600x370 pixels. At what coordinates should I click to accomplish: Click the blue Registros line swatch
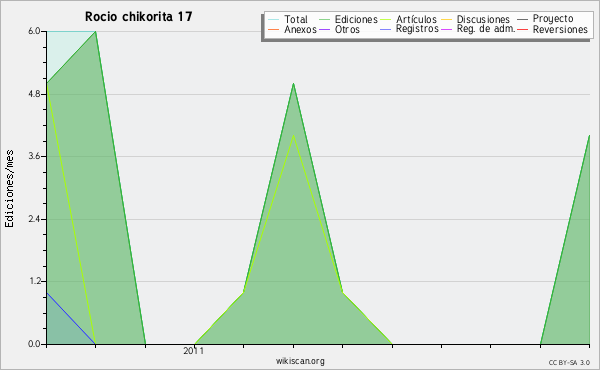386,29
